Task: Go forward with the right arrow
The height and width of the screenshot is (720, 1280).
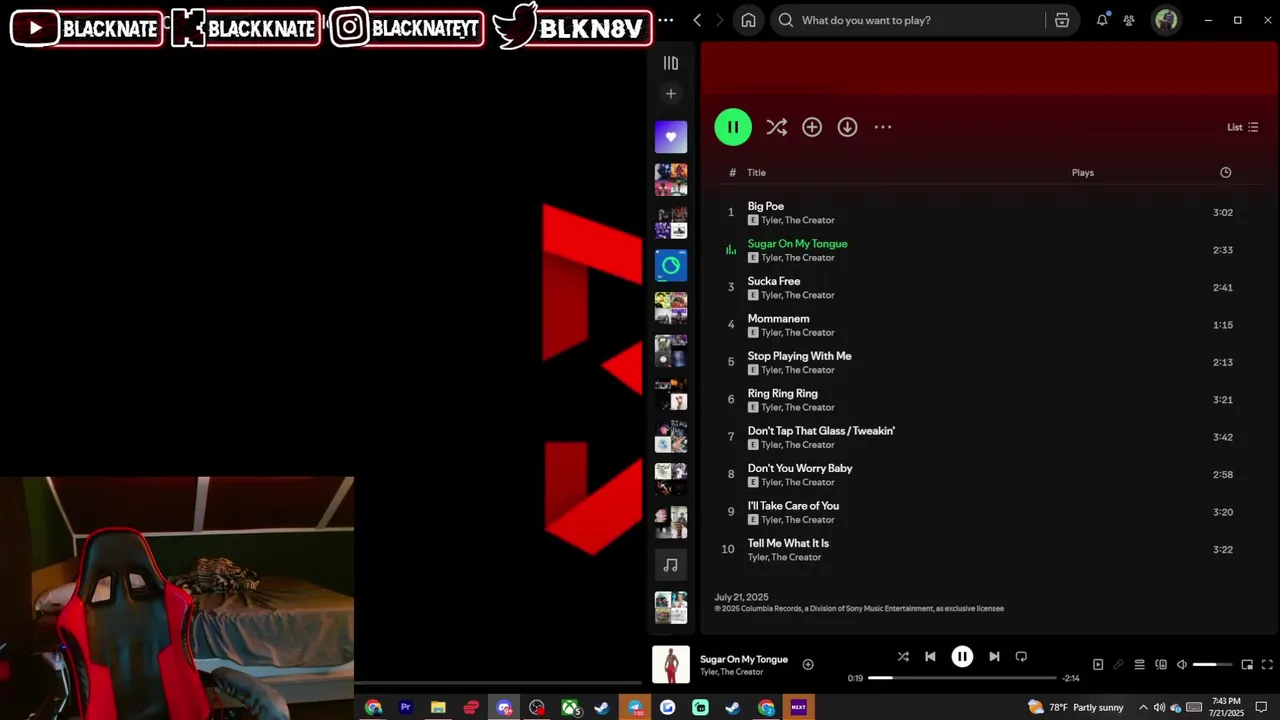Action: [x=719, y=20]
